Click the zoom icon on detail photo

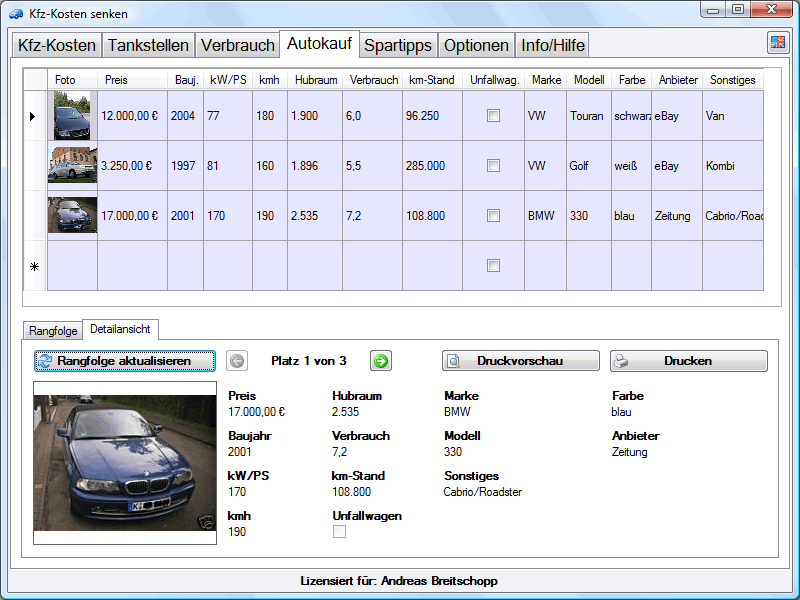[205, 520]
